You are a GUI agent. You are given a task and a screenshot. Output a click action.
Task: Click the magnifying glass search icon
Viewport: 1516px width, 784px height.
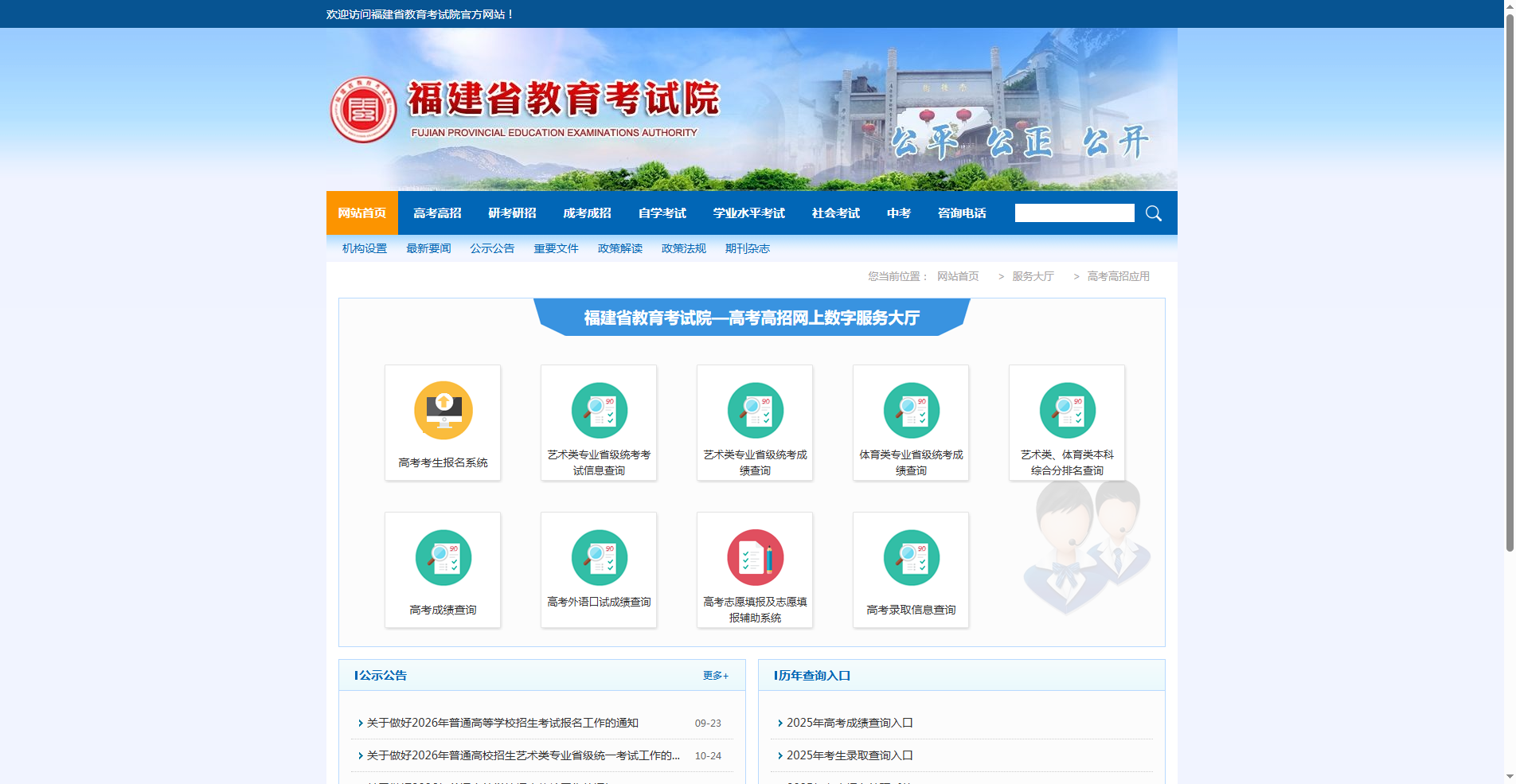coord(1153,213)
